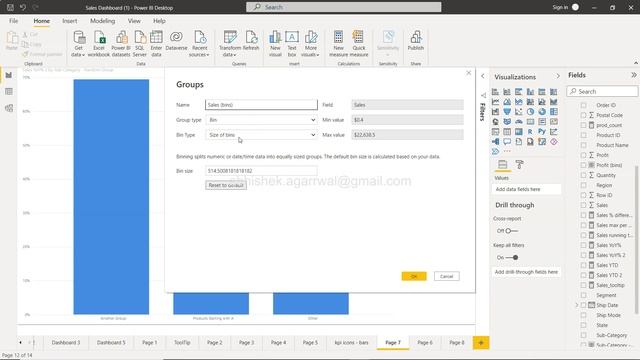Toggle Keep all filters switch
Image resolution: width=640 pixels, height=360 pixels.
[512, 258]
